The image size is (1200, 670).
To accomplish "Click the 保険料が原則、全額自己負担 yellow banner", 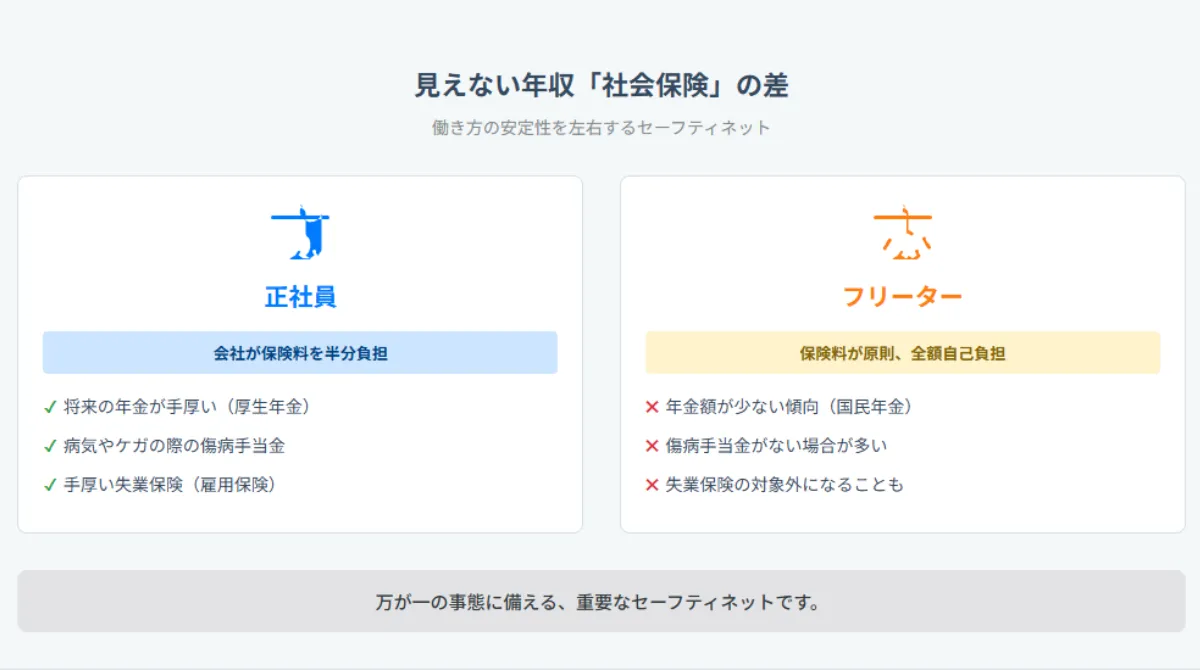I will point(902,353).
